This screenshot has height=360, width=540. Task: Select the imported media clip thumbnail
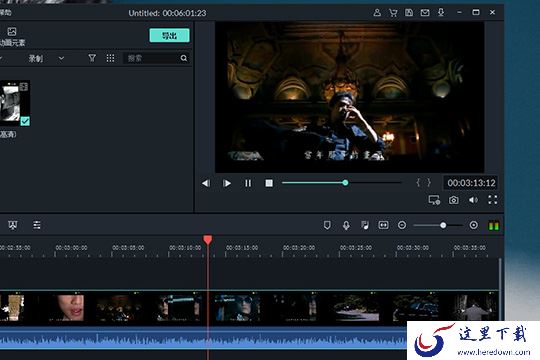pyautogui.click(x=14, y=103)
